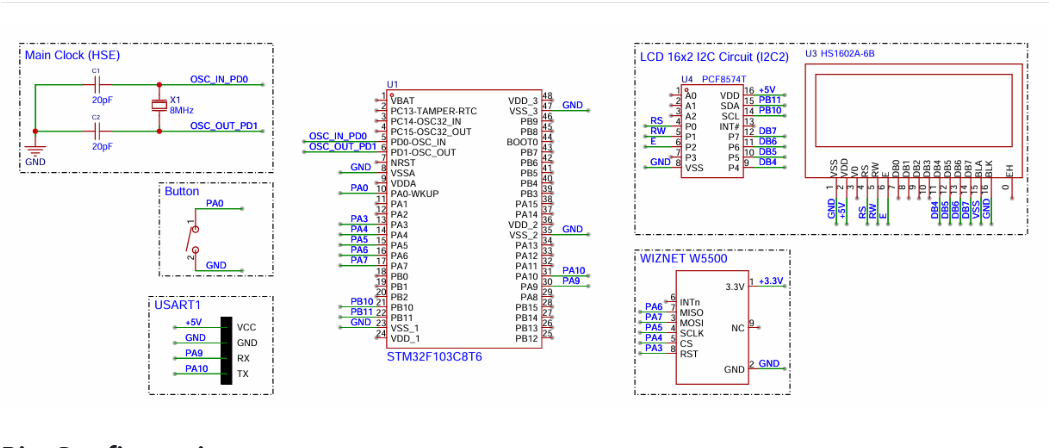Select the OSC_IN_PD0 net label near crystal

pos(218,79)
